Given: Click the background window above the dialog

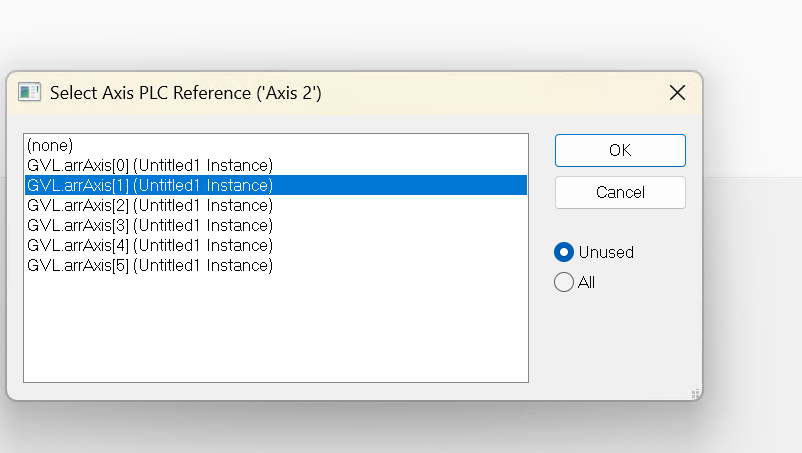Looking at the screenshot, I should coord(400,35).
